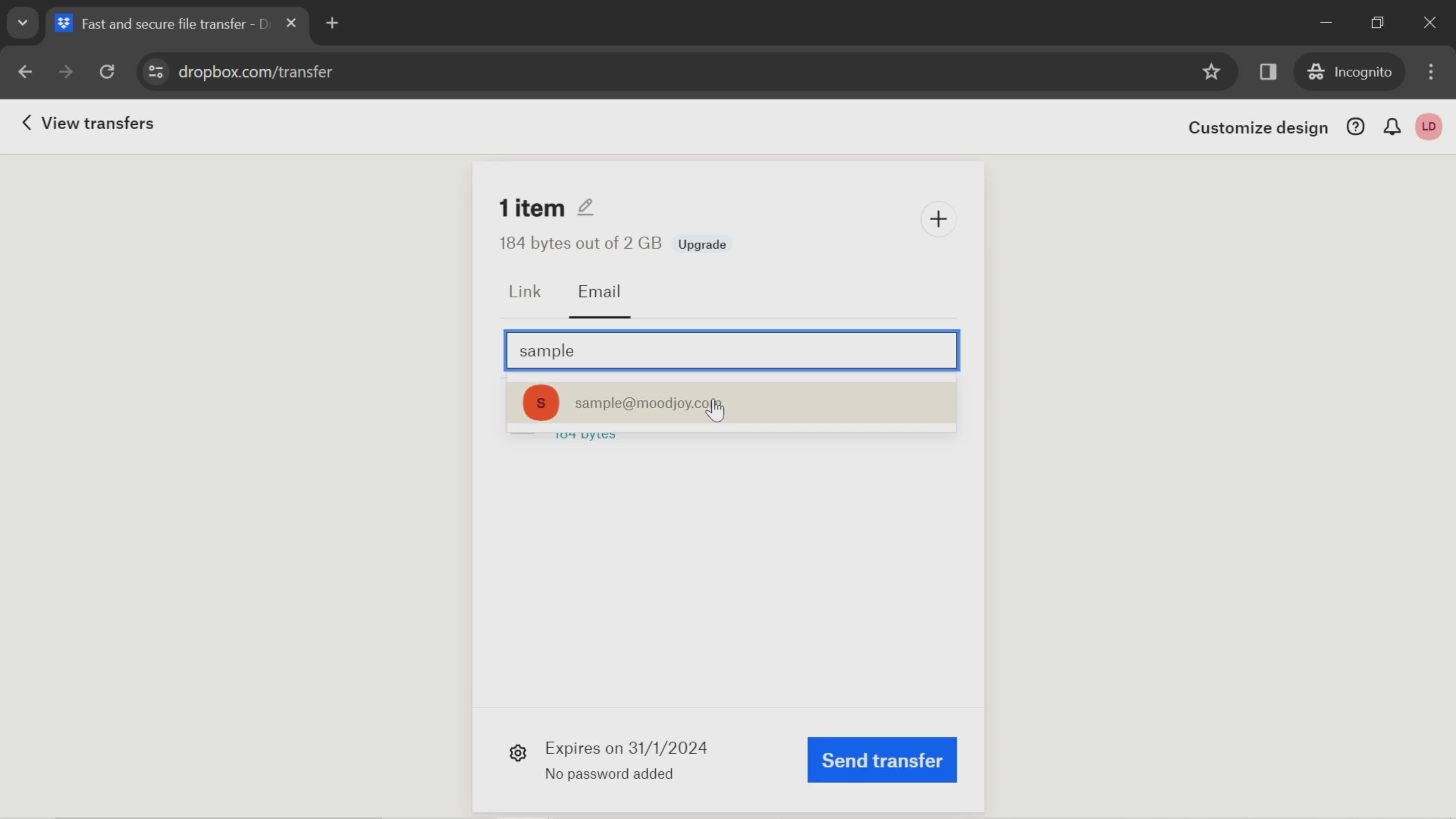Screen dimensions: 1456x819
Task: Open Chrome three-dot menu
Action: (1431, 72)
